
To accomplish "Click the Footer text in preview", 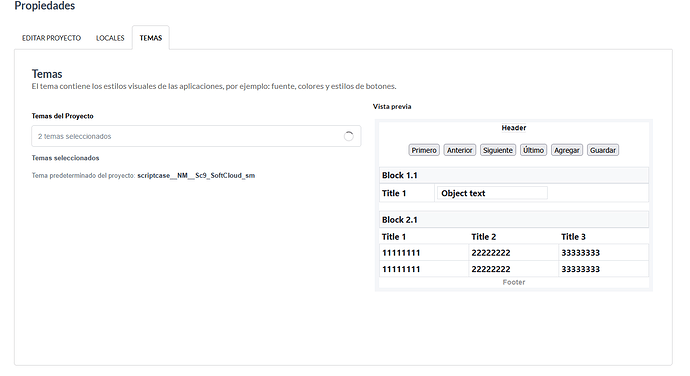I will point(514,282).
